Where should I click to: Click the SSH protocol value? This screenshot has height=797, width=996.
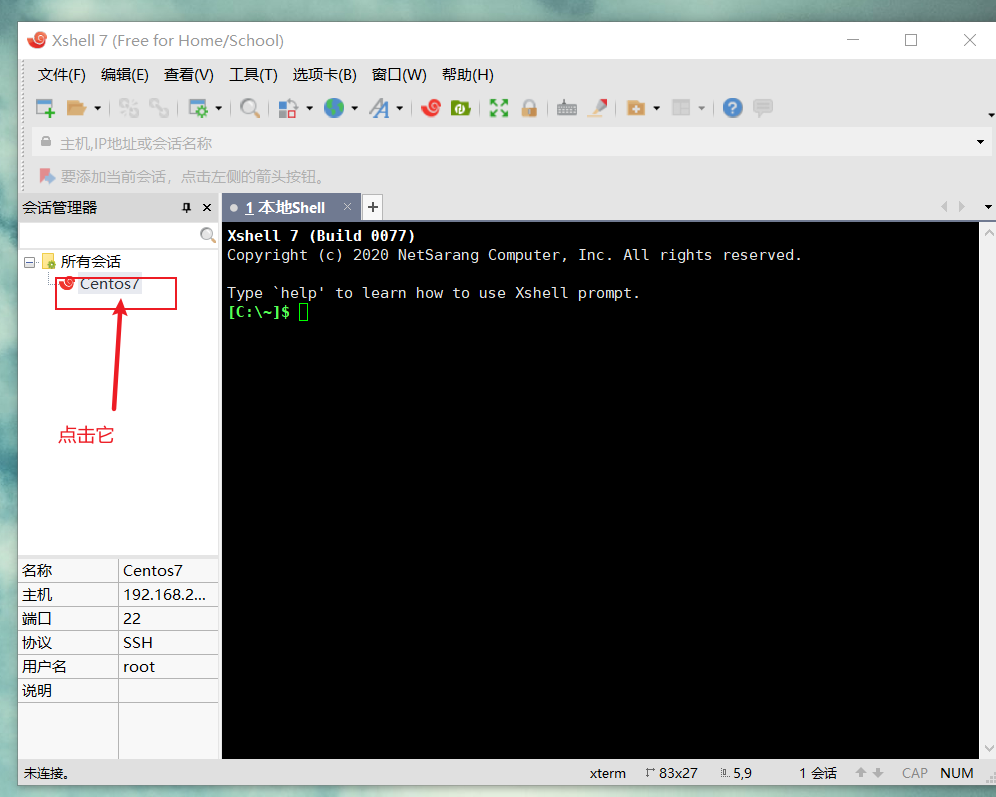pyautogui.click(x=138, y=643)
